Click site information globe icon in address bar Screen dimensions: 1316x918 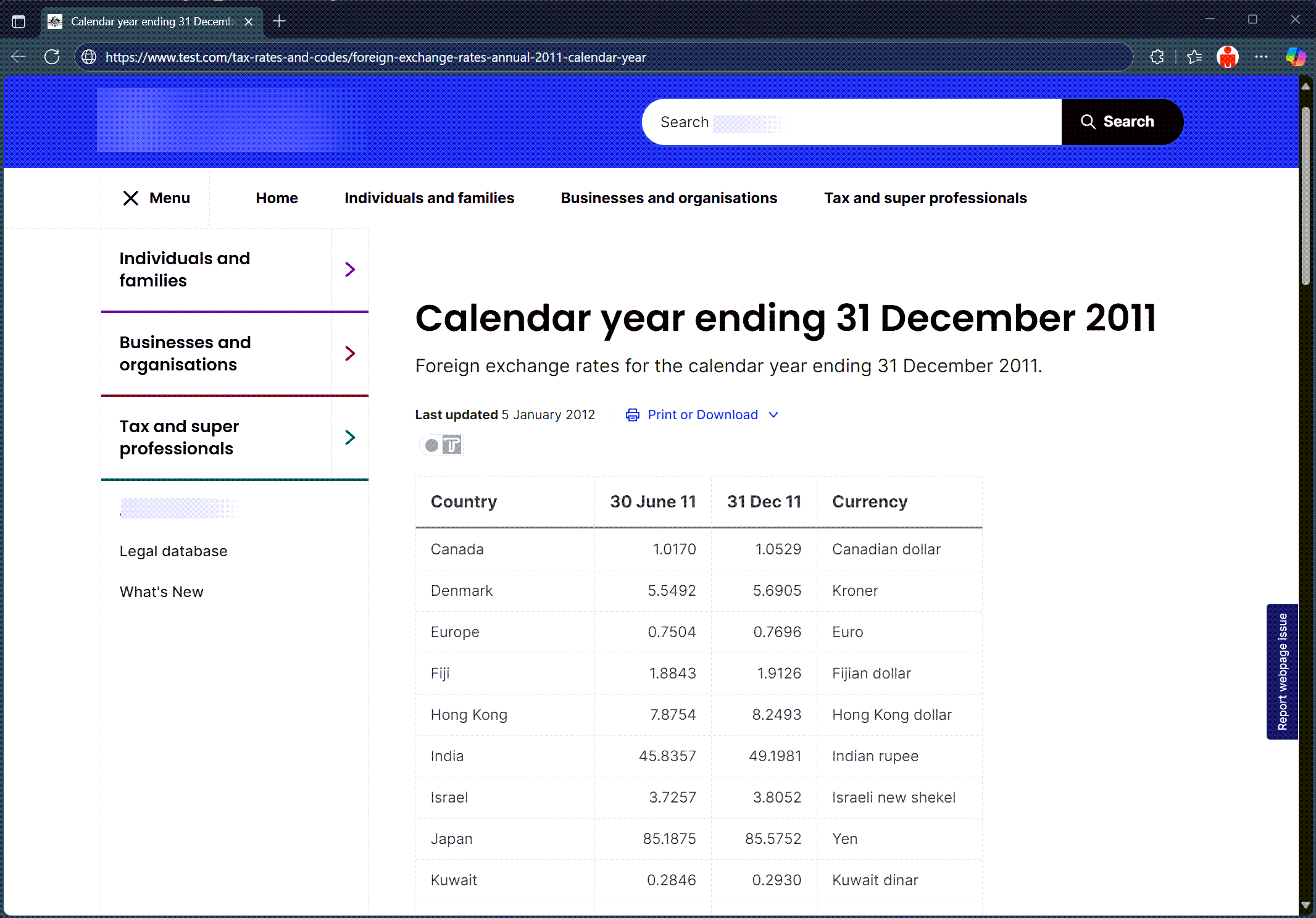click(90, 57)
